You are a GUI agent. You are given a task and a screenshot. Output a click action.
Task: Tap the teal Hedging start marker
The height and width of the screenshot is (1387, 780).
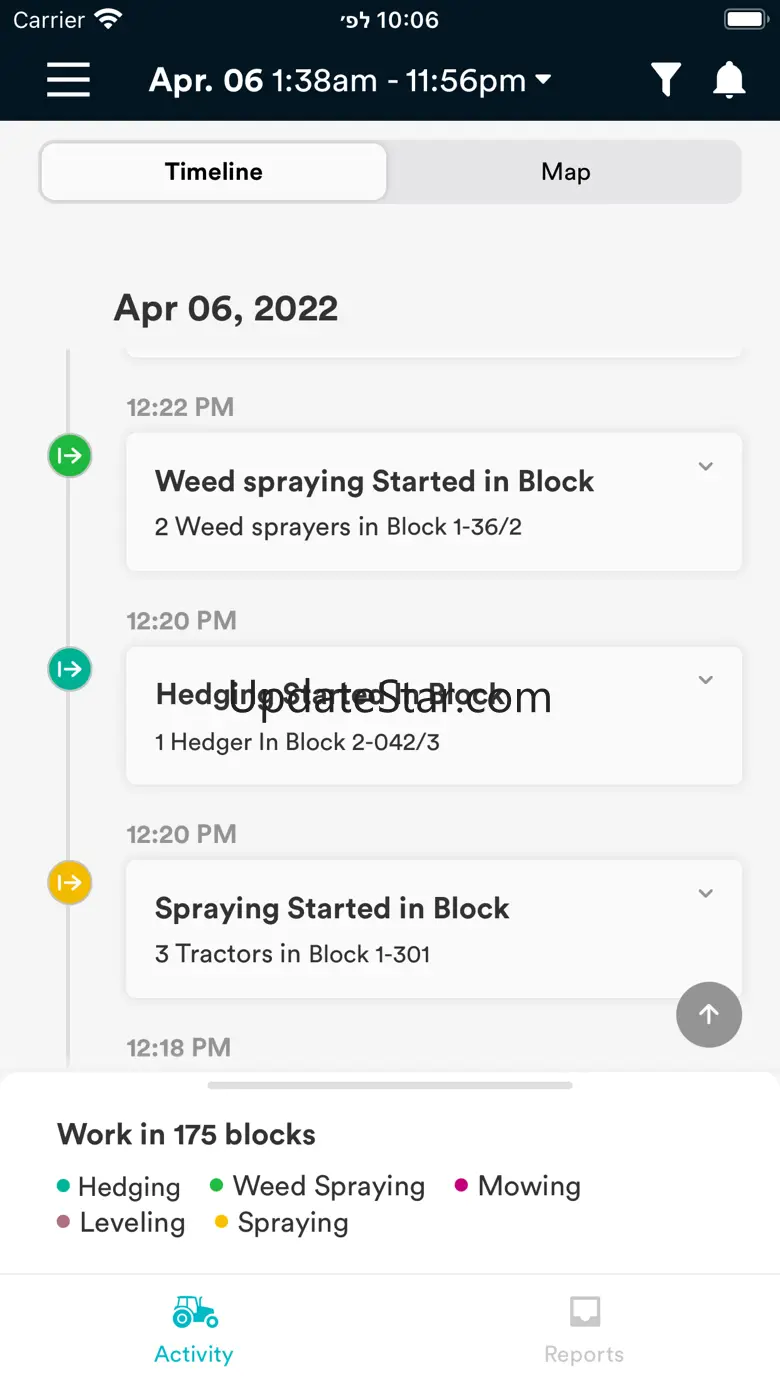click(70, 669)
